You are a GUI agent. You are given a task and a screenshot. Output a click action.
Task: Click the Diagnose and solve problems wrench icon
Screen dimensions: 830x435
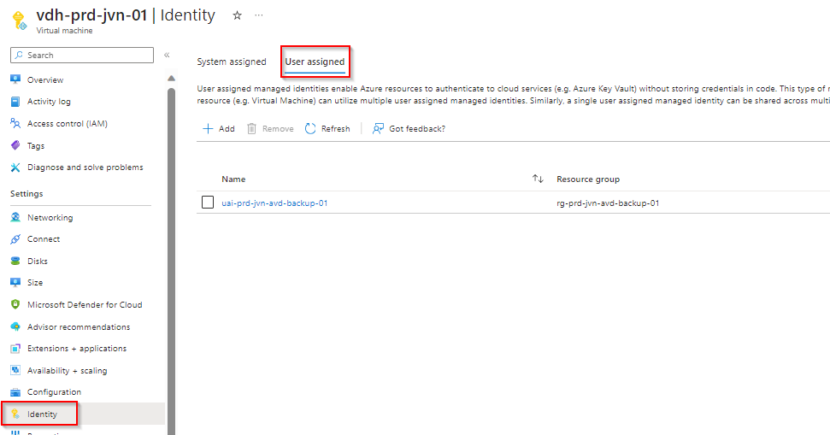[15, 167]
